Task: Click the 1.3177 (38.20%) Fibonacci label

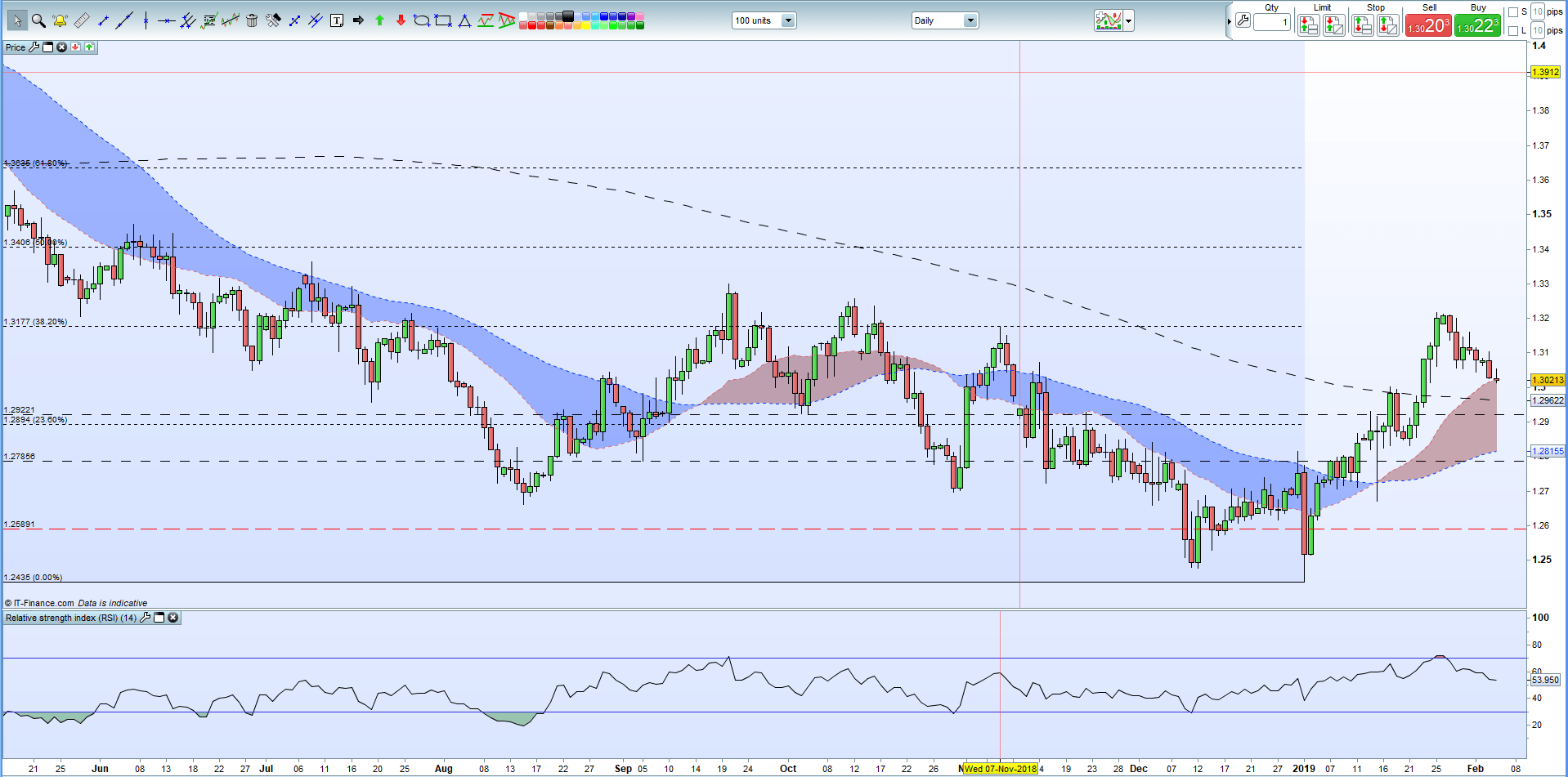Action: [x=36, y=322]
